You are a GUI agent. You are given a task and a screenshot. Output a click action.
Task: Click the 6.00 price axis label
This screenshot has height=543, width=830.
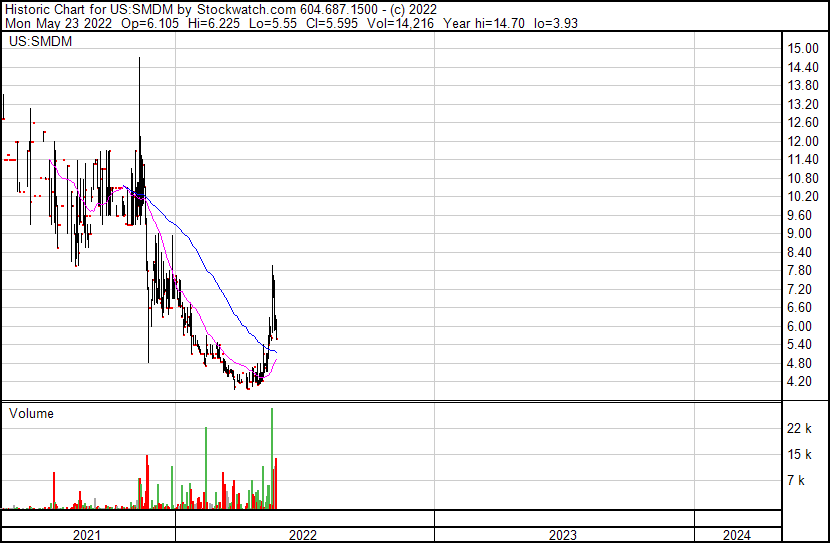click(x=799, y=326)
